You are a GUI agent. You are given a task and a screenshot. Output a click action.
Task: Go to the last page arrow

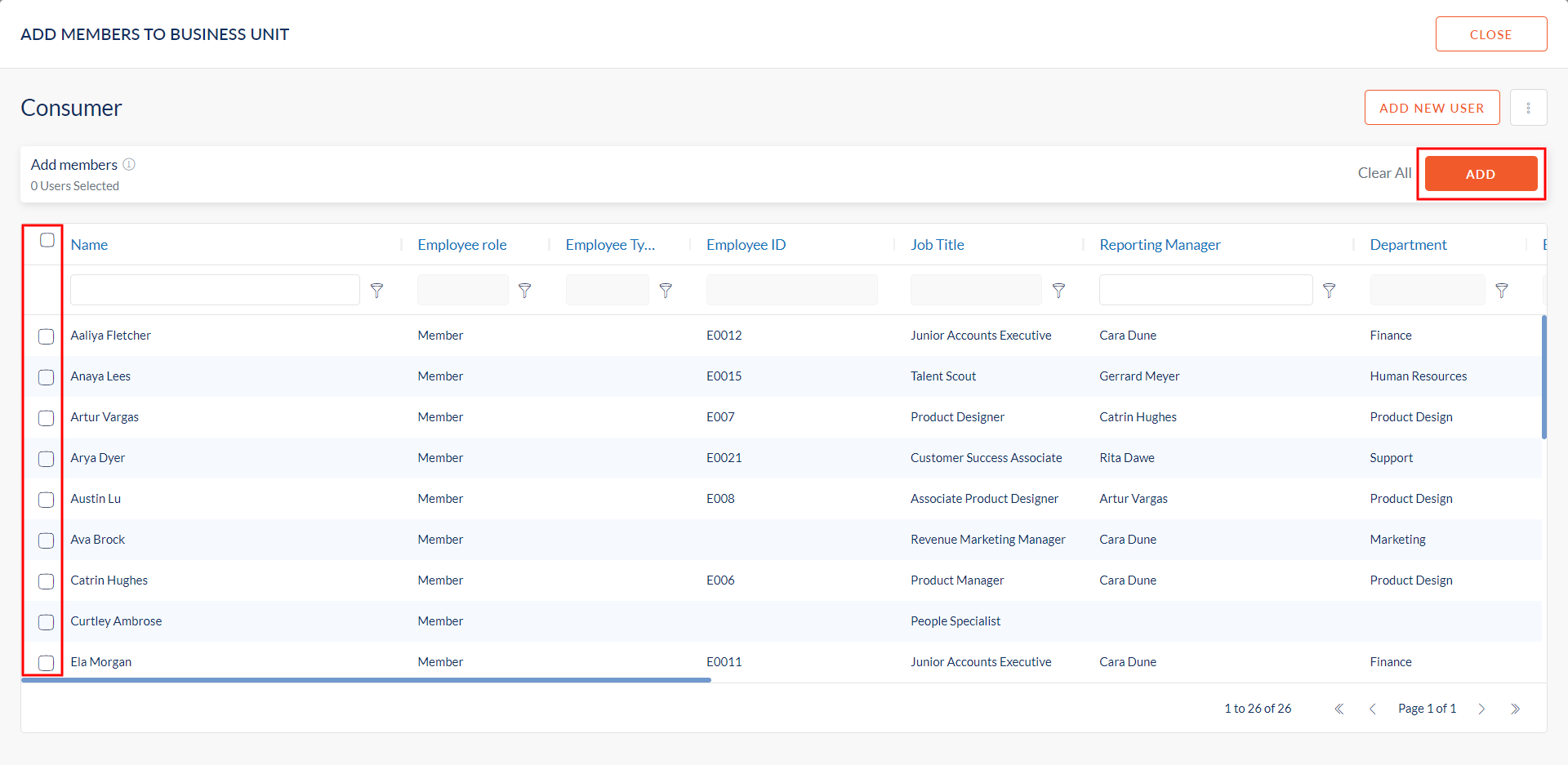point(1515,709)
